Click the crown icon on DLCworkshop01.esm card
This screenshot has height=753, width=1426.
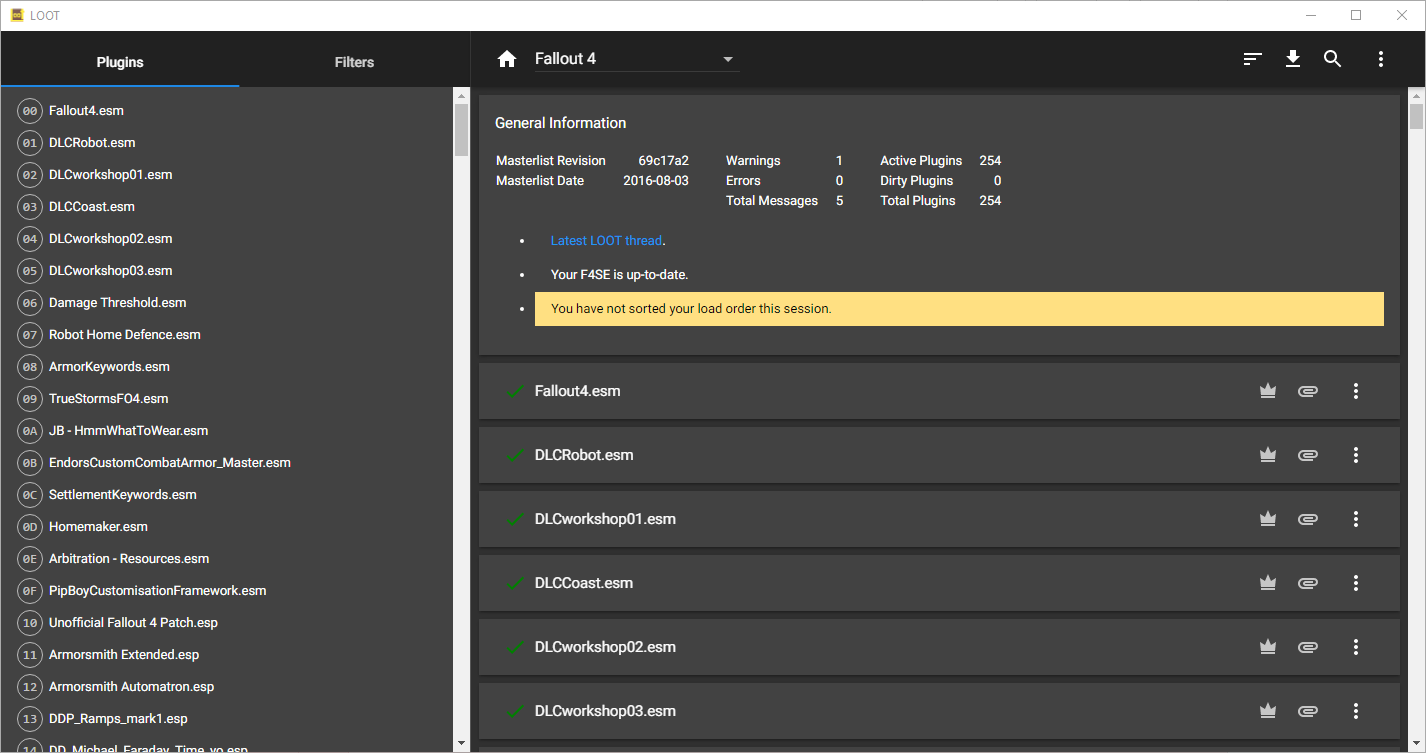click(x=1268, y=519)
